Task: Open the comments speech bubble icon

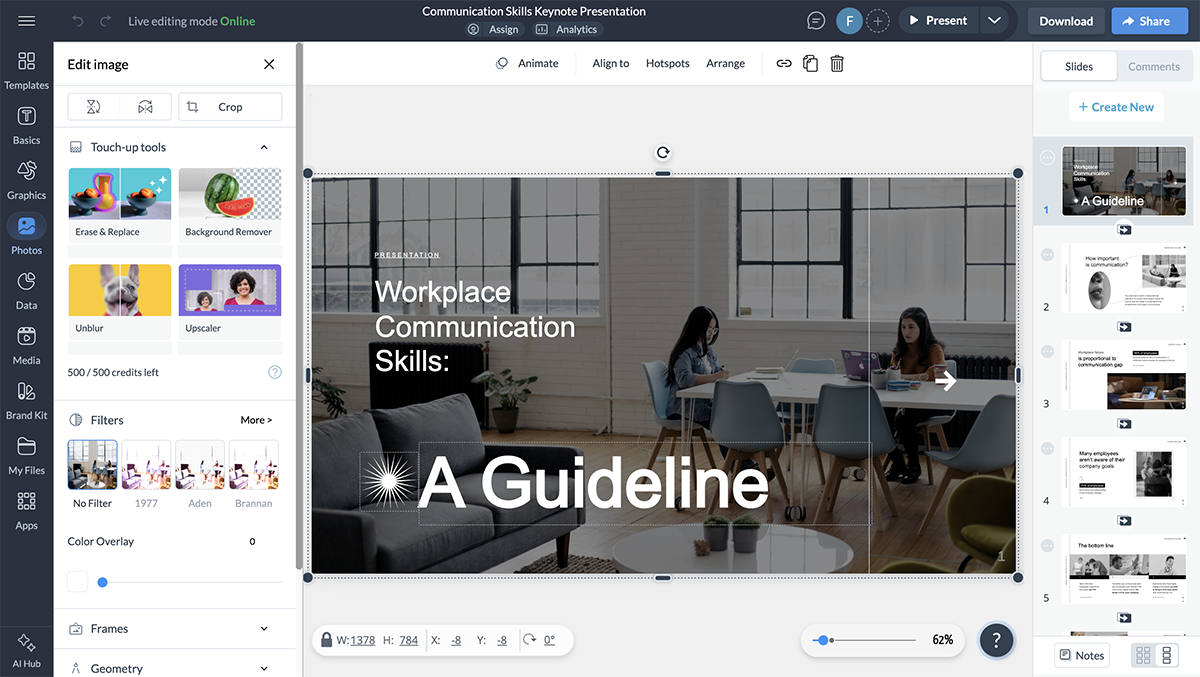Action: tap(816, 21)
